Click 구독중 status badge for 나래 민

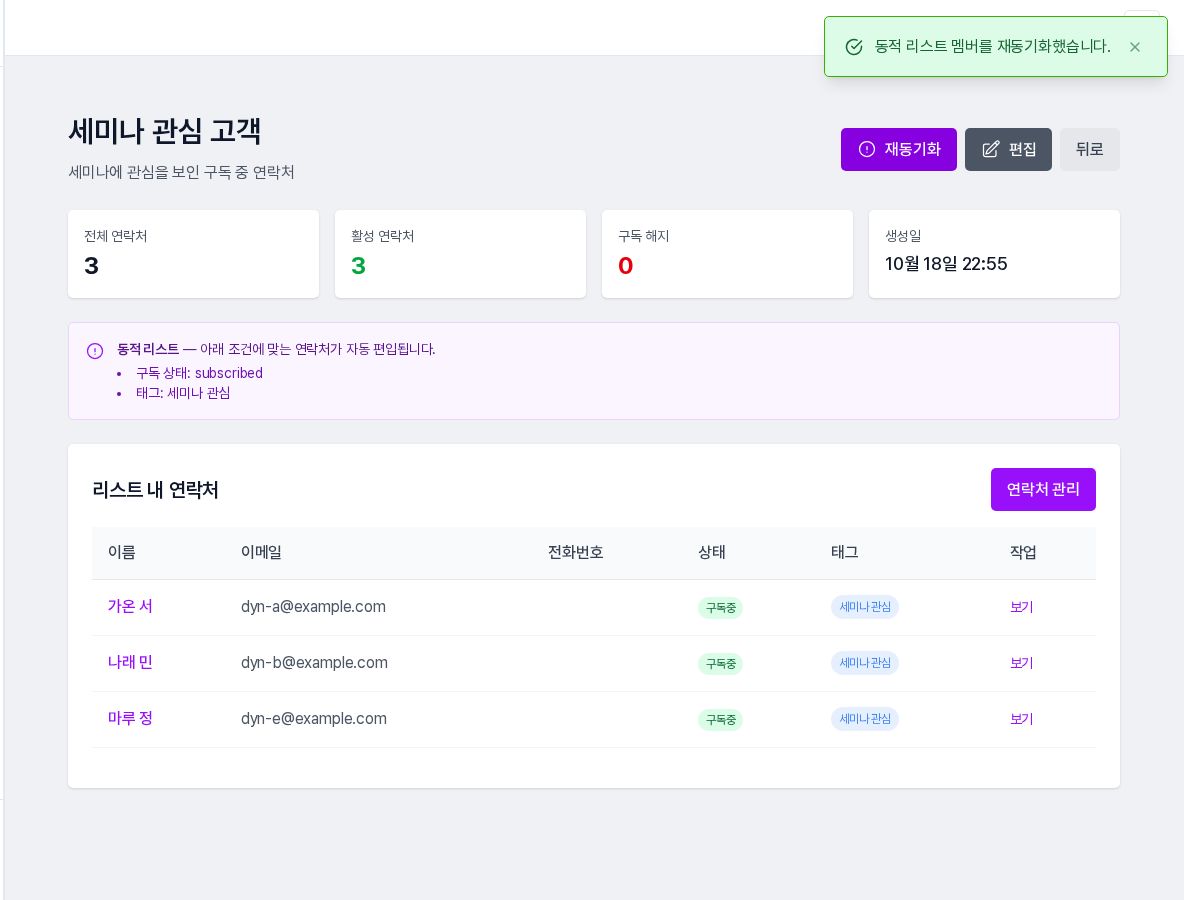pyautogui.click(x=720, y=664)
